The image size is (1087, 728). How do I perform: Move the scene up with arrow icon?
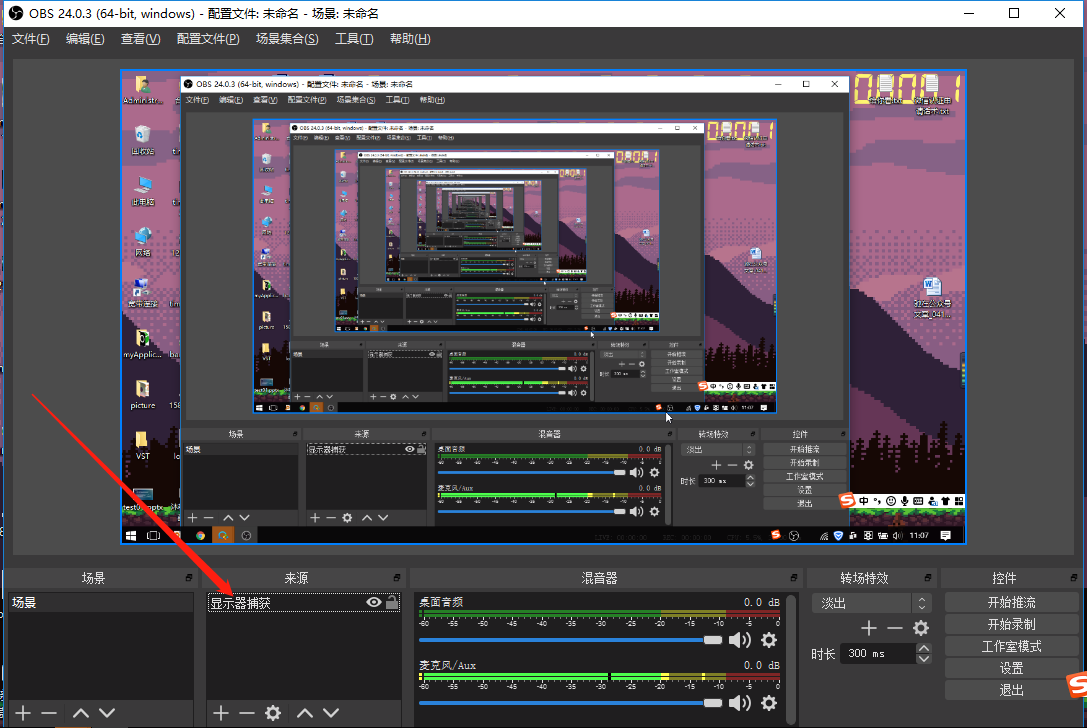(x=80, y=713)
